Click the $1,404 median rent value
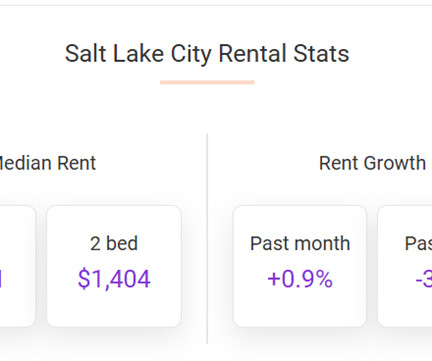Image resolution: width=432 pixels, height=361 pixels. point(114,279)
